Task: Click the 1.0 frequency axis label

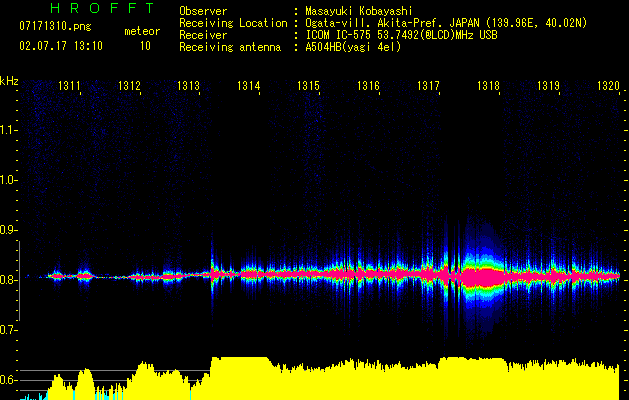Action: [x=7, y=180]
